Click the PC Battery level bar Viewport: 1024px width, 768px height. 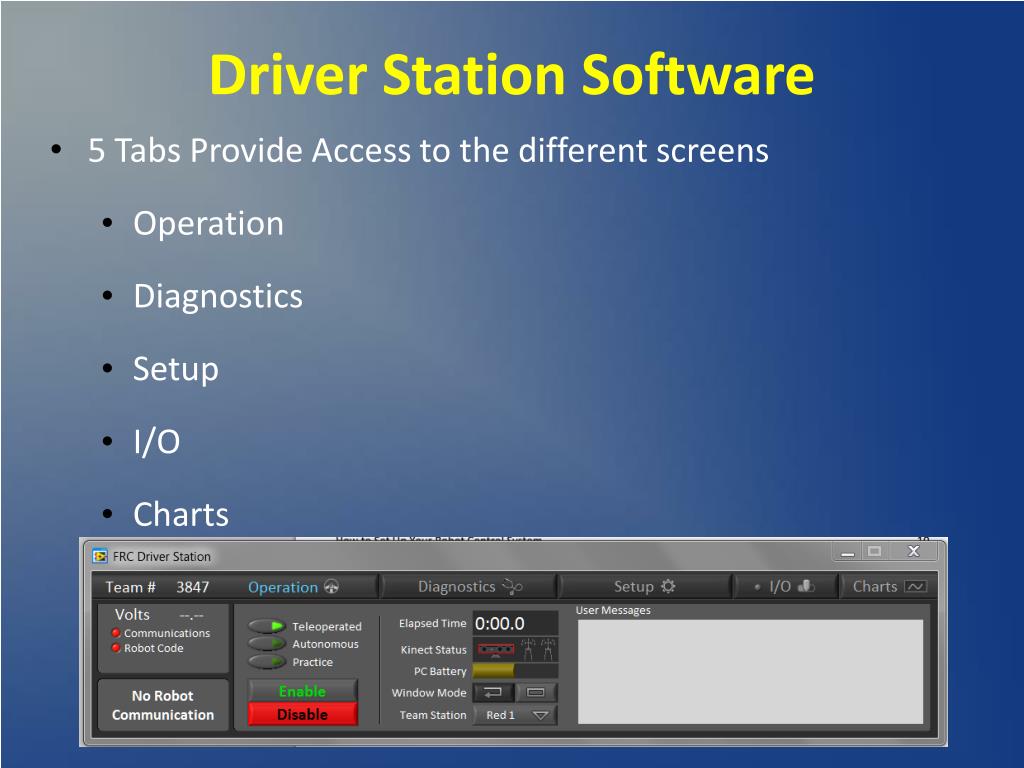pyautogui.click(x=515, y=671)
